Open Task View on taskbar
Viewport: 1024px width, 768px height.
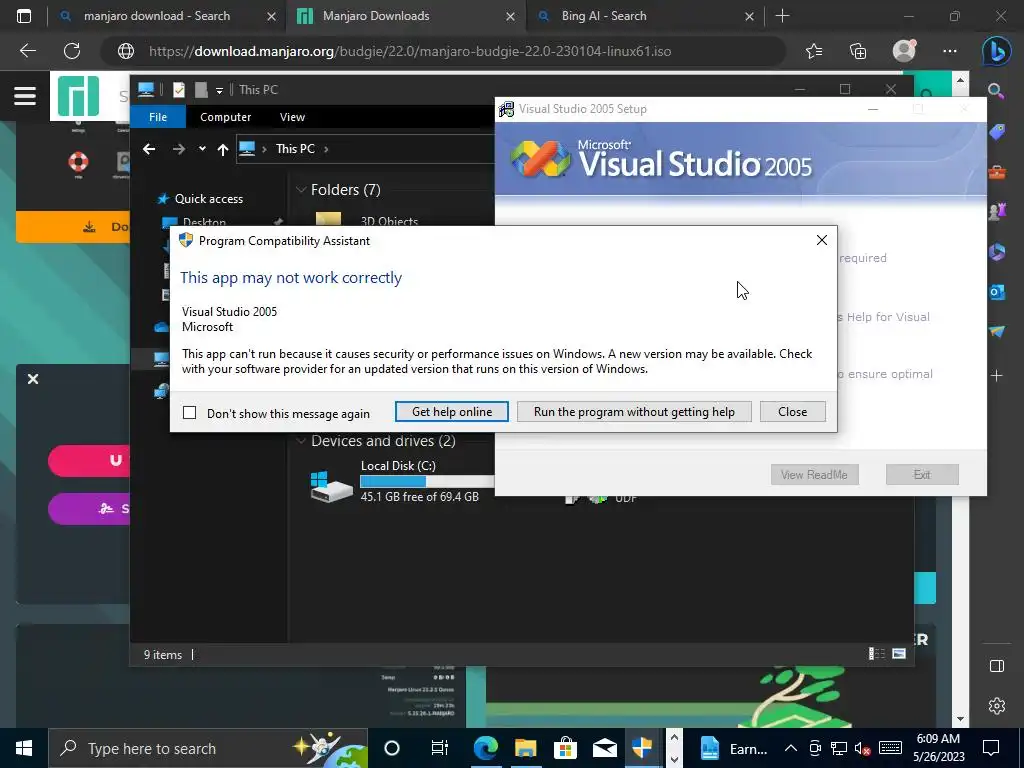[x=440, y=748]
